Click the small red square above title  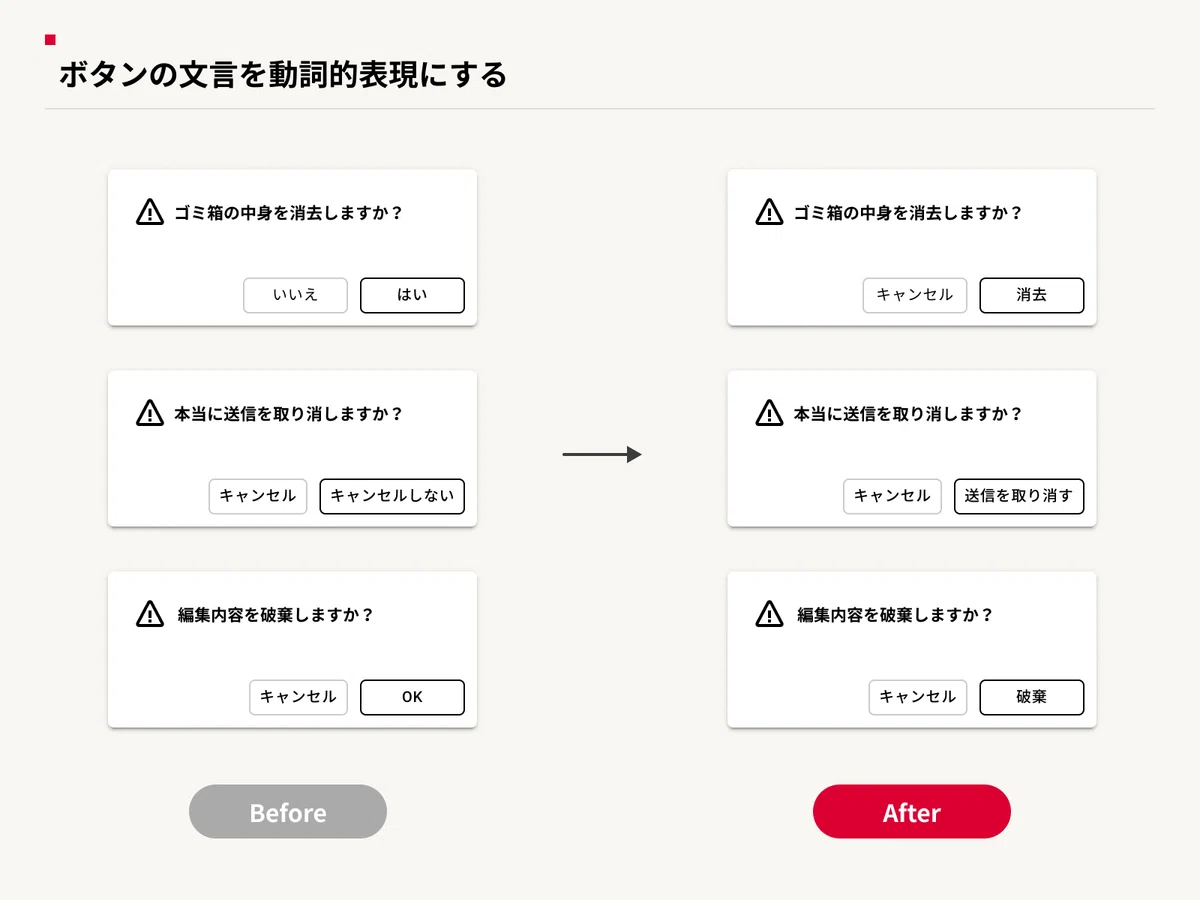click(50, 40)
